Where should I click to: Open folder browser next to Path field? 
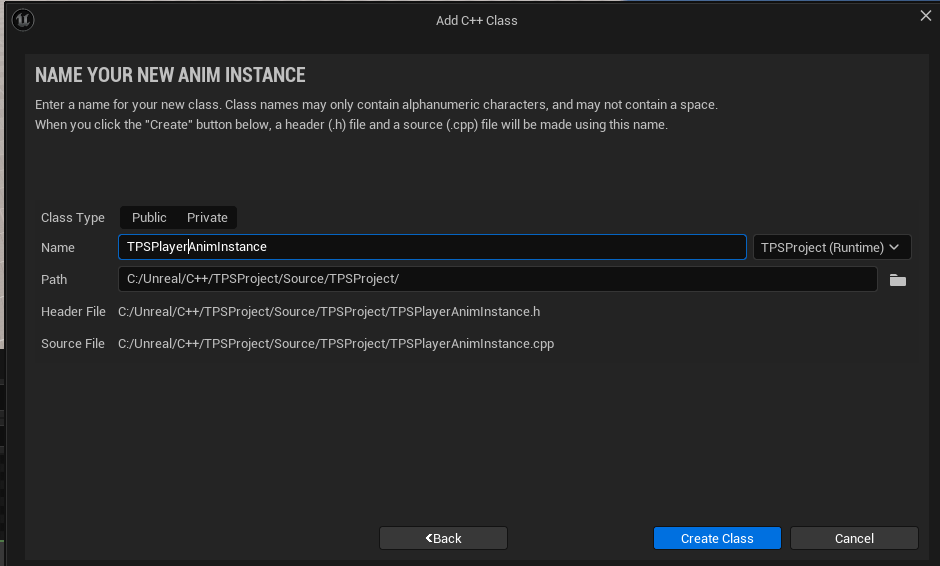point(897,280)
